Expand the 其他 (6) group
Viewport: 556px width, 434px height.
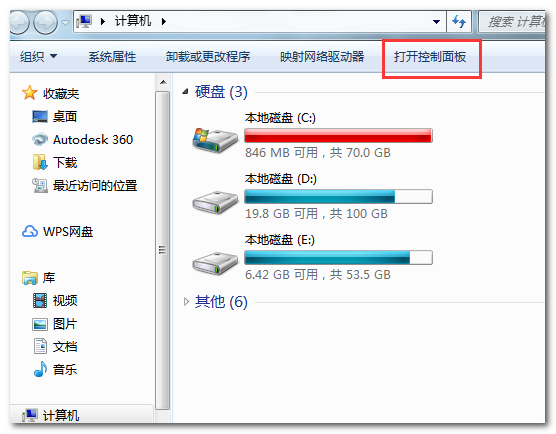tap(186, 302)
